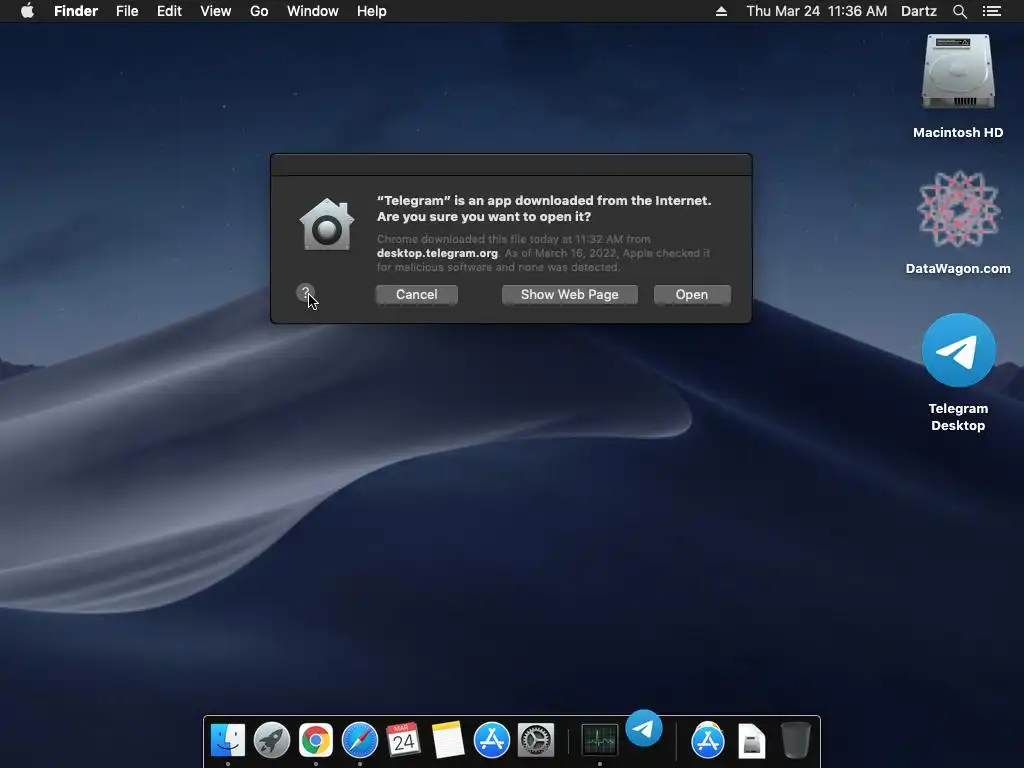Click the help question mark button
This screenshot has width=1024, height=768.
pyautogui.click(x=305, y=293)
